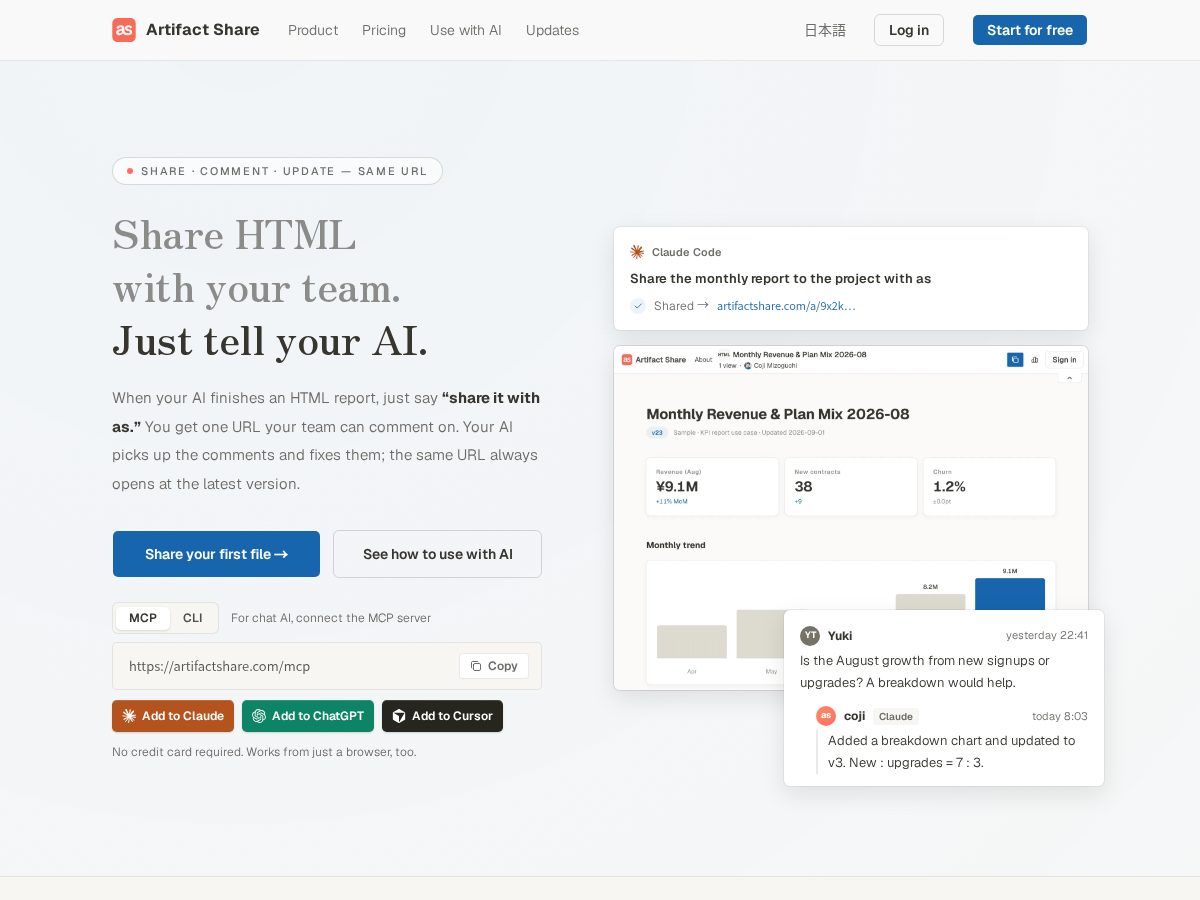Click the blue copy icon in preview header
The image size is (1200, 900).
tap(1015, 360)
